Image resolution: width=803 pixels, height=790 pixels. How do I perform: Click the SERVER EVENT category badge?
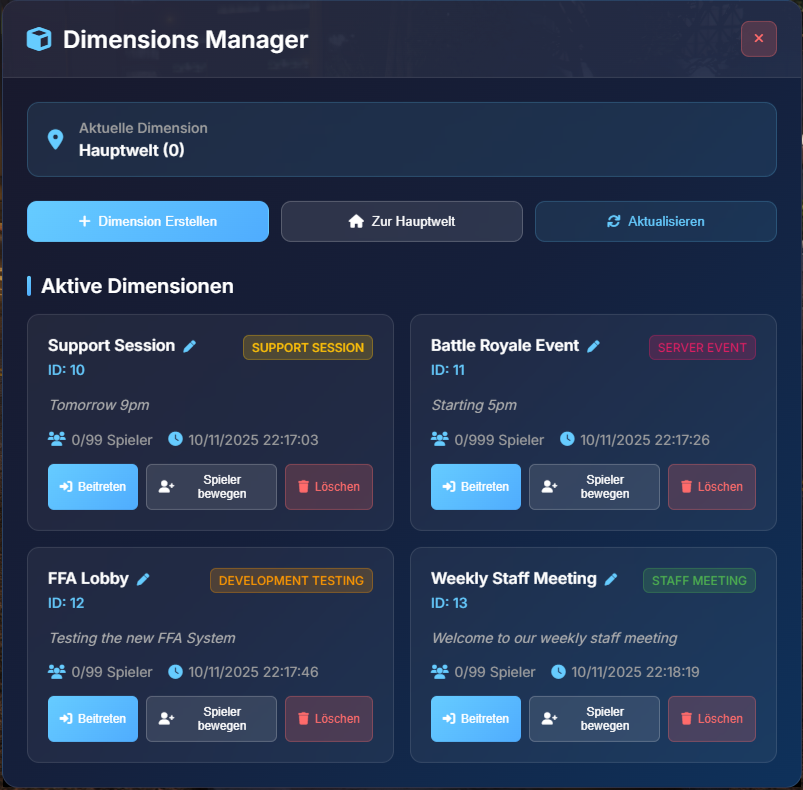(x=702, y=348)
